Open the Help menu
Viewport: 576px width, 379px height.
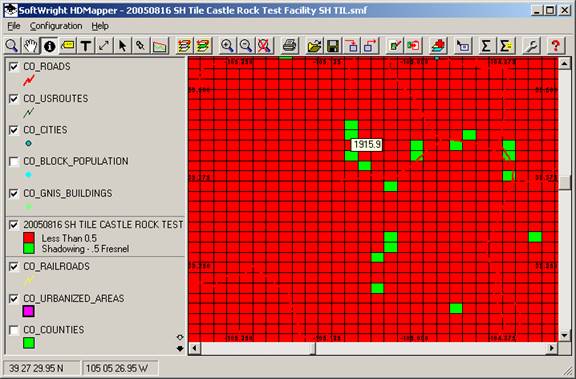100,26
